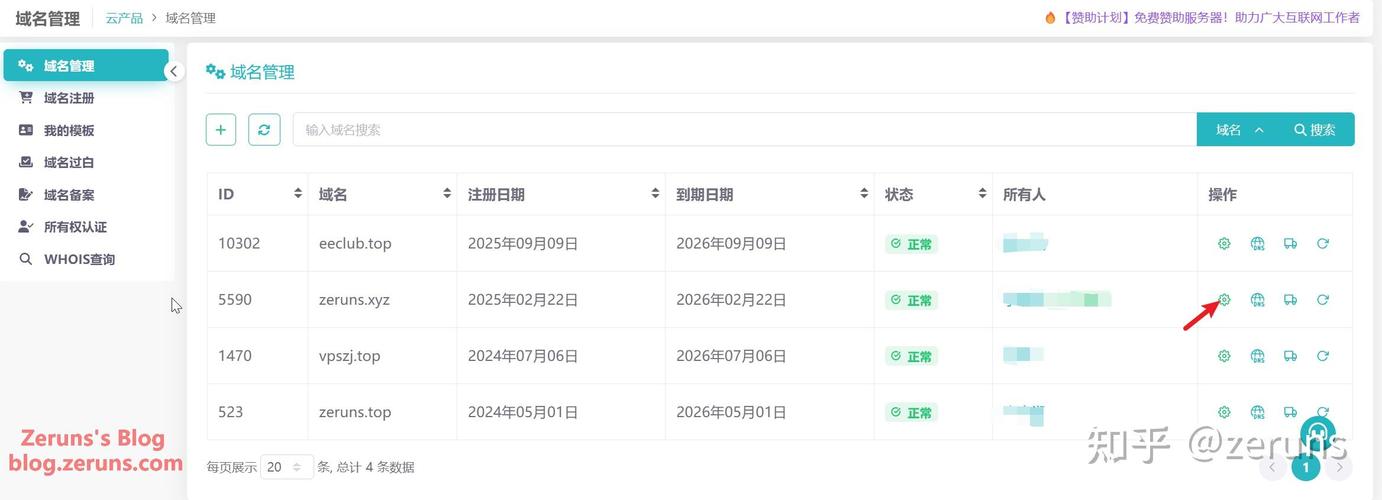Viewport: 1382px width, 500px height.
Task: Click the 搜索 search button
Action: 1316,129
